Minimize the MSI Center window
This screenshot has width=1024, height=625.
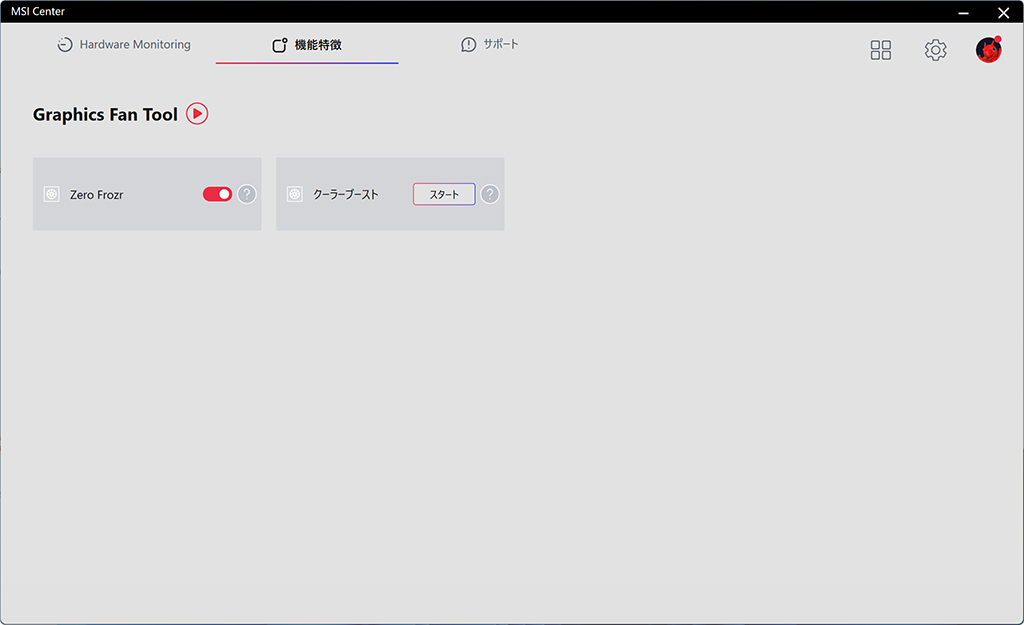[x=963, y=12]
